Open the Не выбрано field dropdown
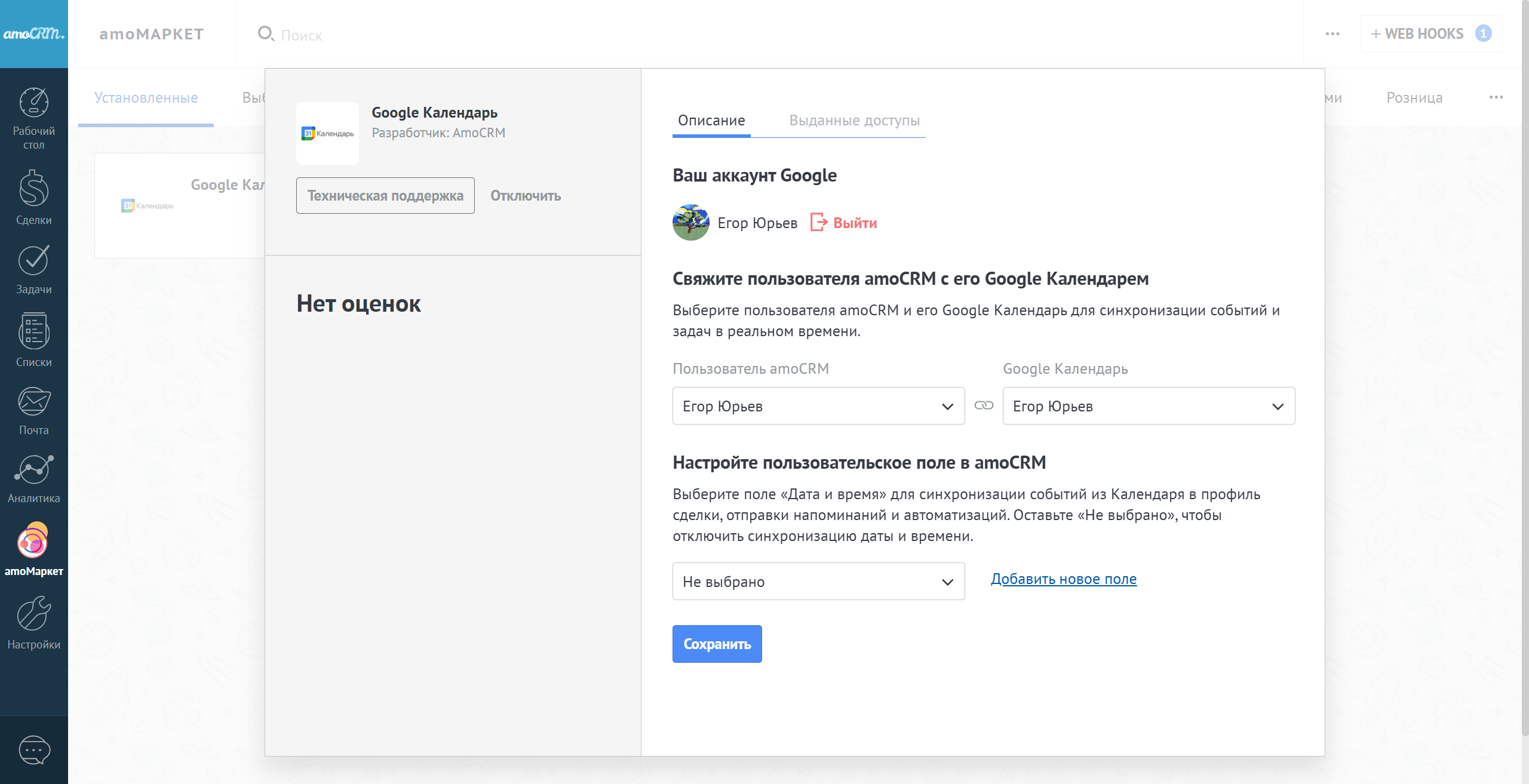This screenshot has width=1529, height=784. (818, 582)
